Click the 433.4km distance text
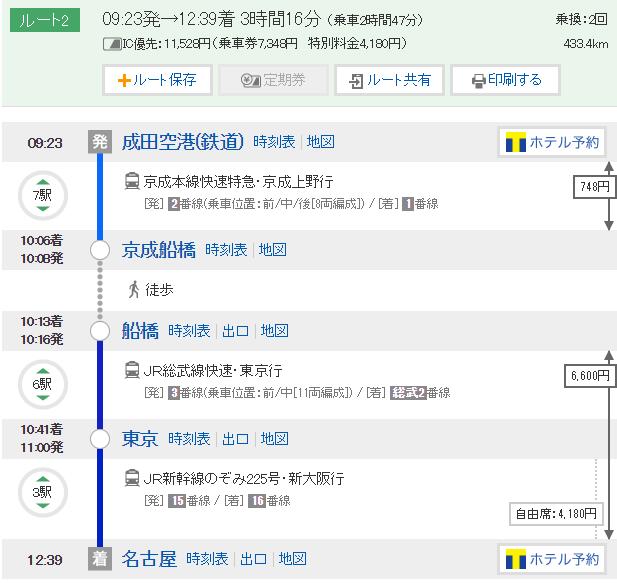This screenshot has height=583, width=617. click(586, 44)
